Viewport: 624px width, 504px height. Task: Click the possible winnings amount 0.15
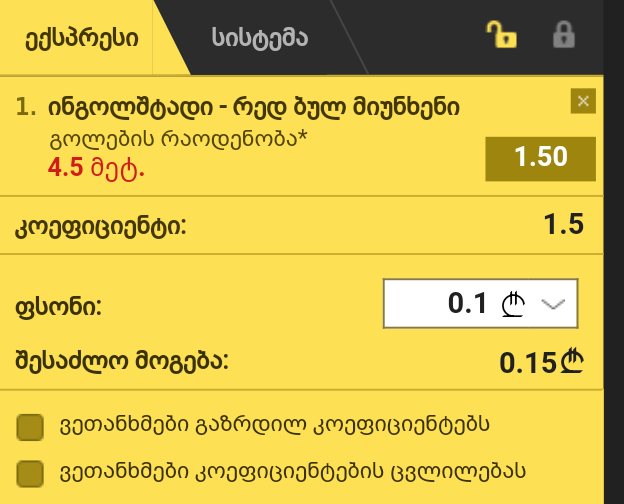[541, 362]
